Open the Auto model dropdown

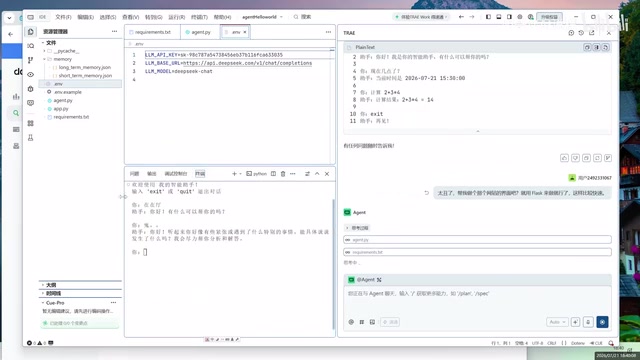[x=557, y=322]
